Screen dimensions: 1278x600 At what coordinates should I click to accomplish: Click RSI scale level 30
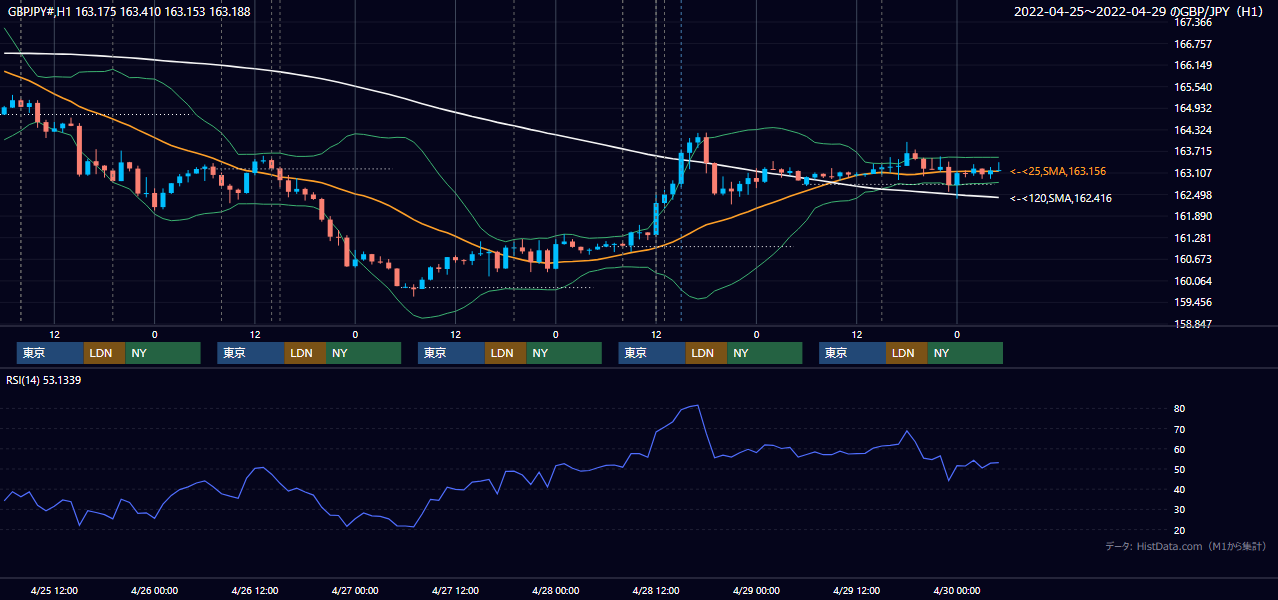point(1180,510)
